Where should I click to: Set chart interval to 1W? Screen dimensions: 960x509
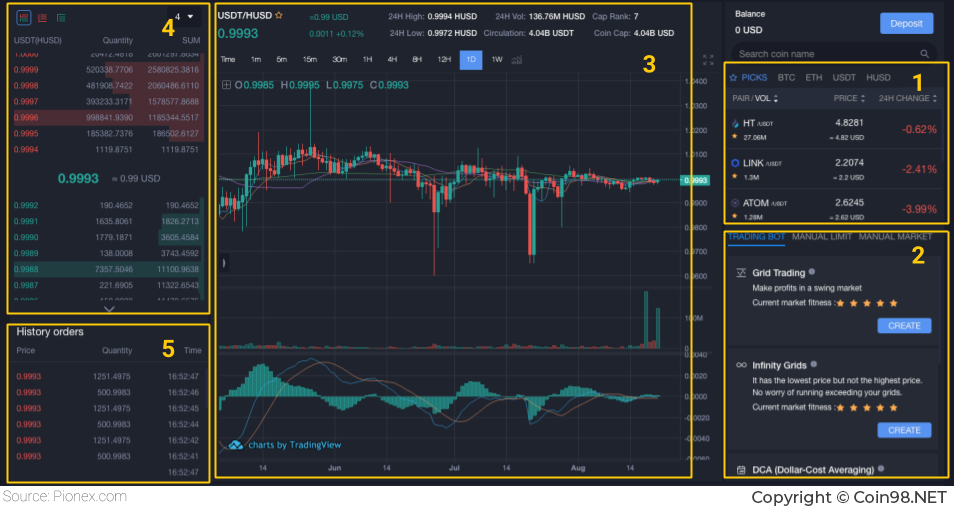pos(497,59)
